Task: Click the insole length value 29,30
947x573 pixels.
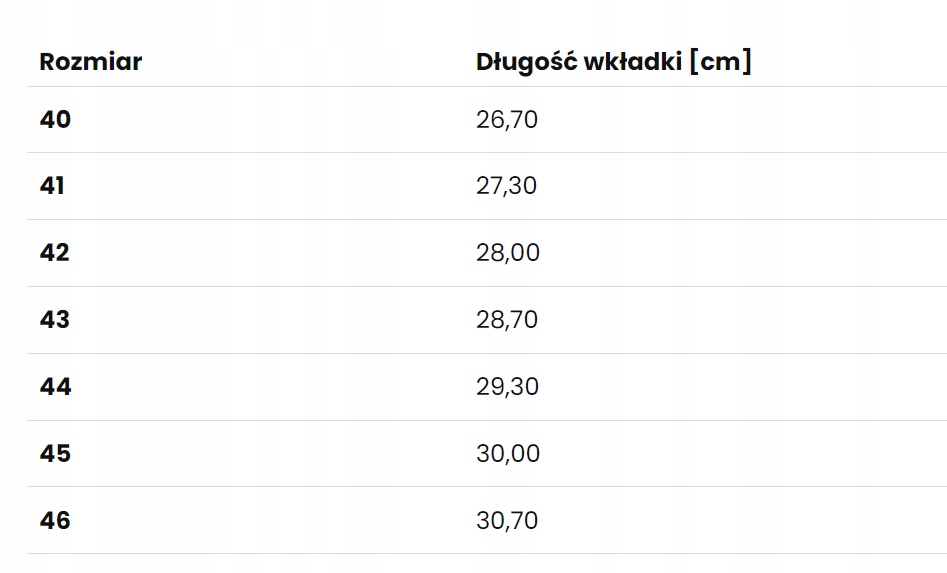Action: 507,387
